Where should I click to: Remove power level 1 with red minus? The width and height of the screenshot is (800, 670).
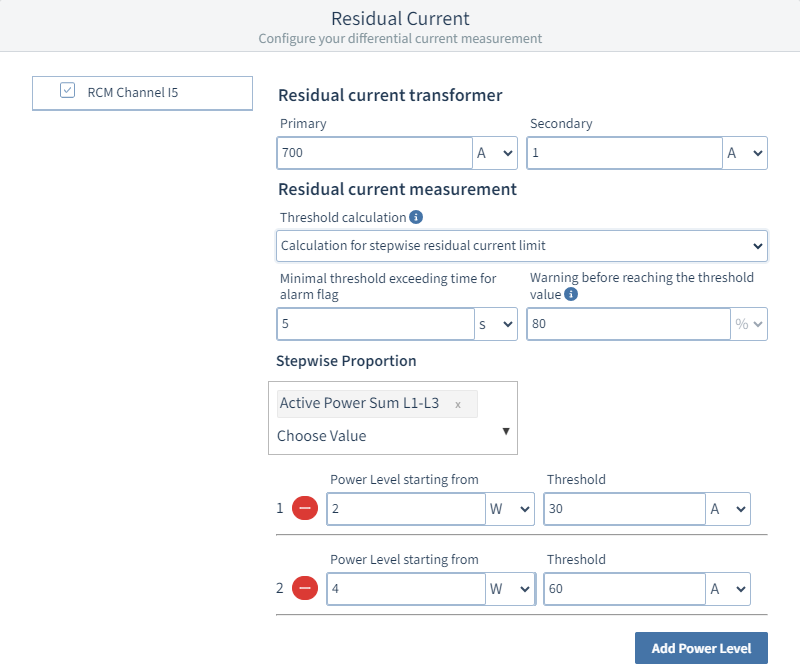(306, 508)
